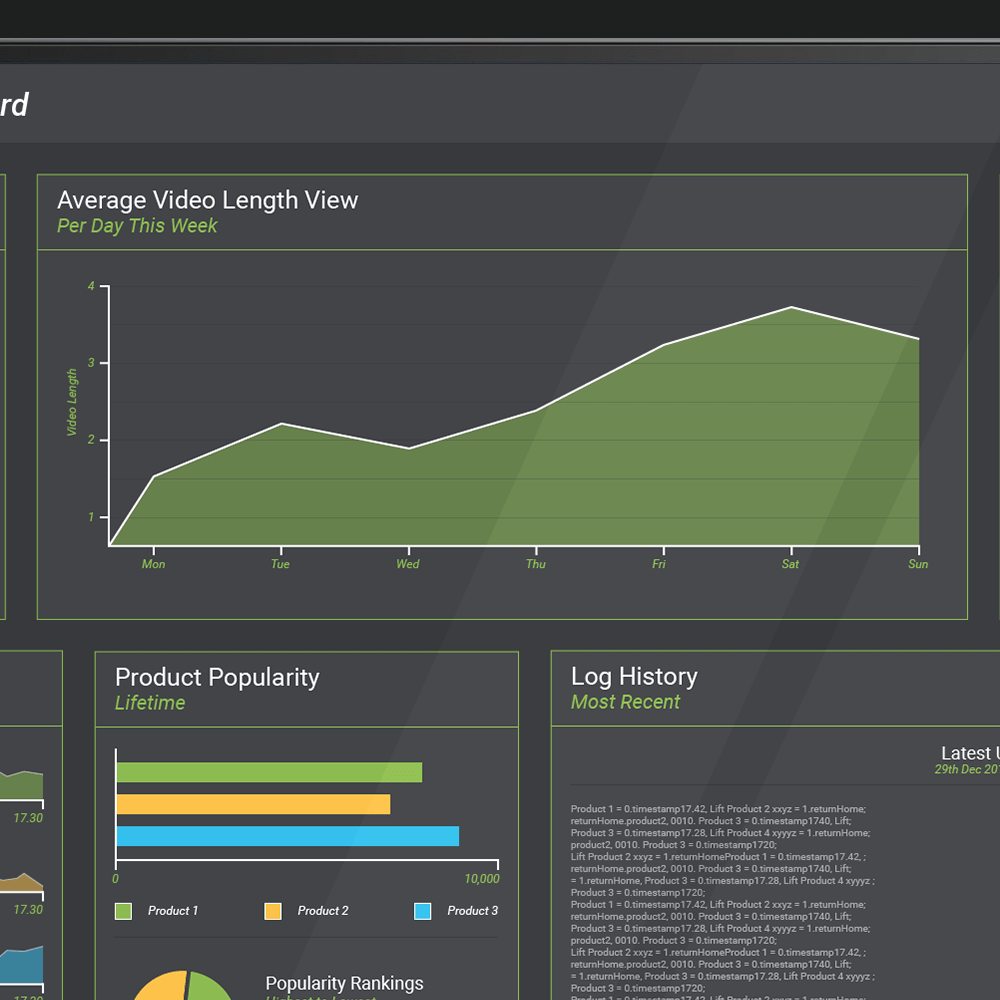Select the Tue label on the chart axis
The height and width of the screenshot is (1000, 1000).
coord(280,564)
